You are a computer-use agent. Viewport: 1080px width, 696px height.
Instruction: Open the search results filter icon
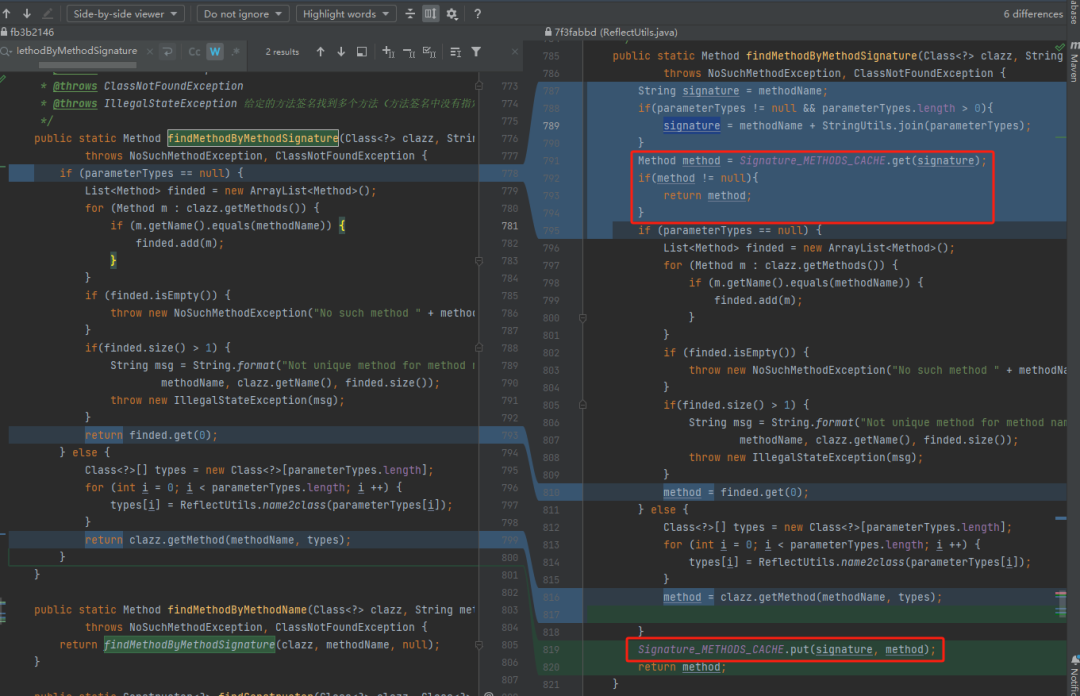coord(476,52)
